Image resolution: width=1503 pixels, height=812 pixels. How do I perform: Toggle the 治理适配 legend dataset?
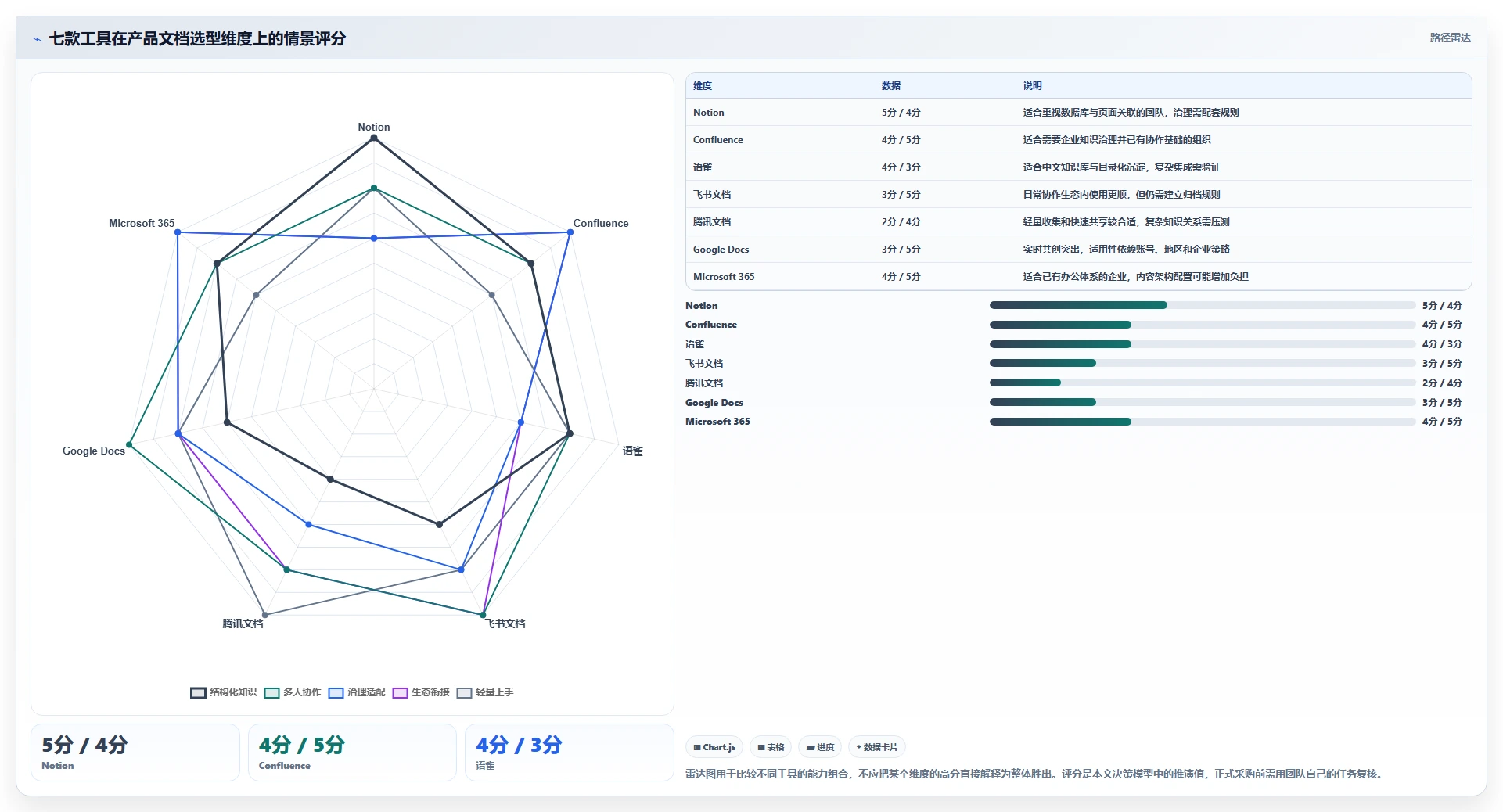click(357, 692)
